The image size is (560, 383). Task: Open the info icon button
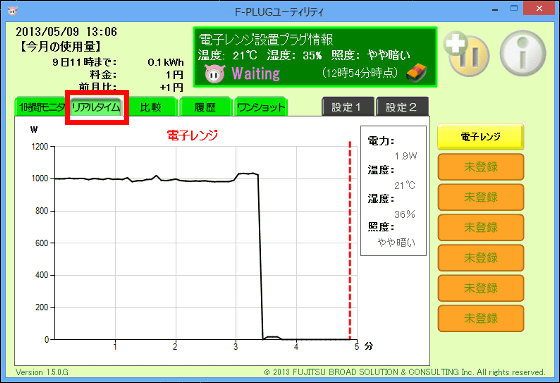[522, 54]
